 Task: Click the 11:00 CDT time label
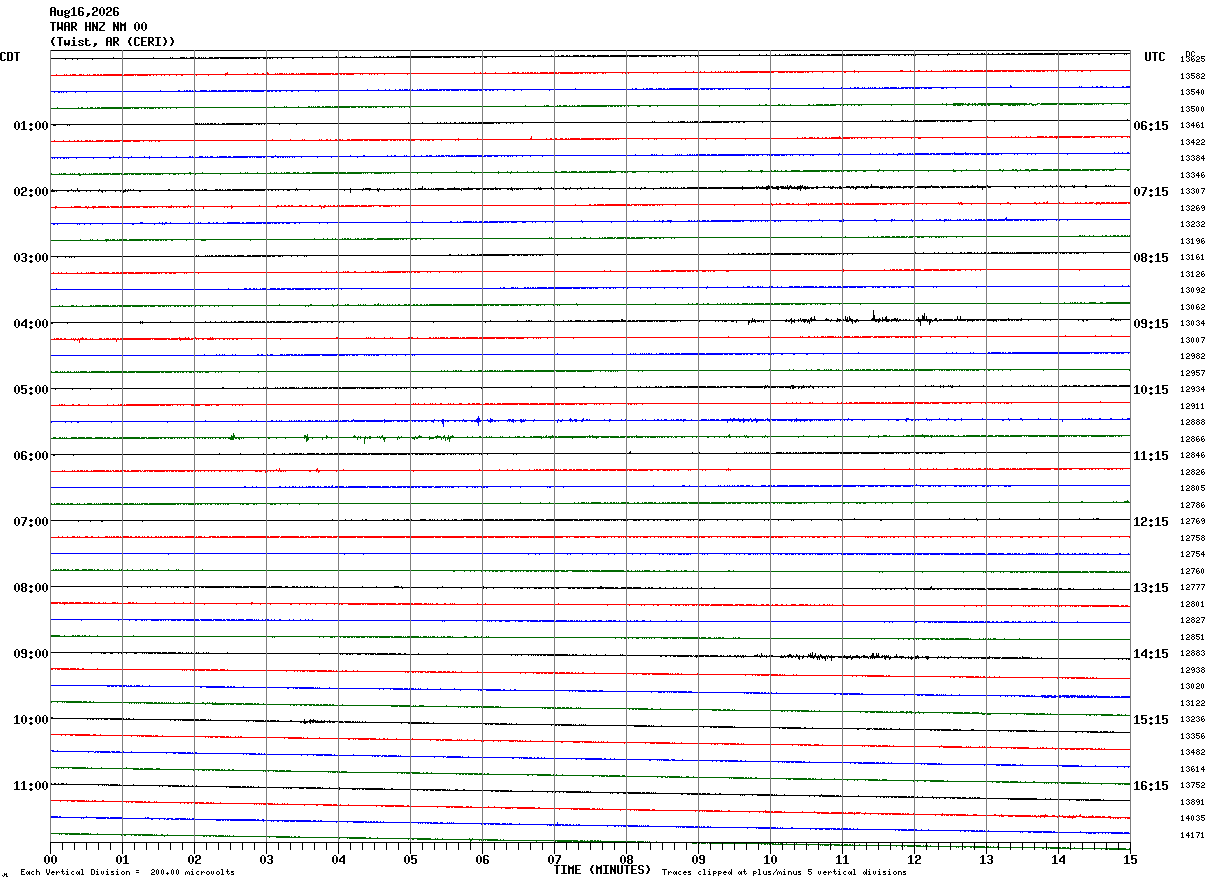31,786
